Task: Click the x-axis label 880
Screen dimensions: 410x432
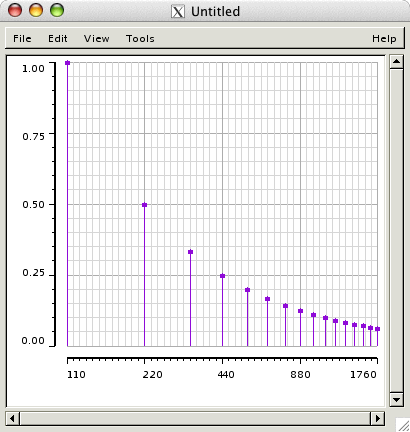Action: [x=300, y=375]
